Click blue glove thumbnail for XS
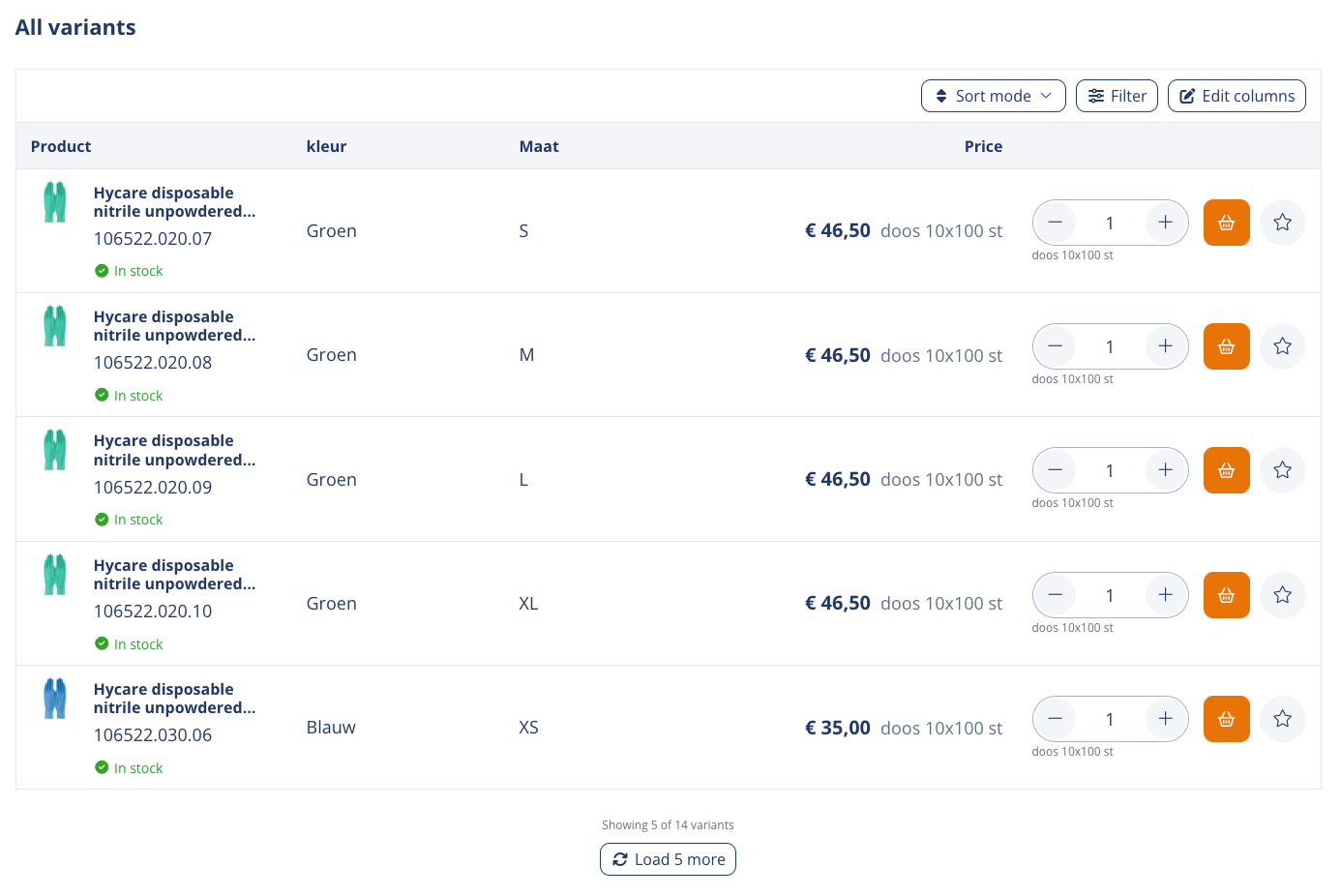The width and height of the screenshot is (1341, 896). coord(55,699)
